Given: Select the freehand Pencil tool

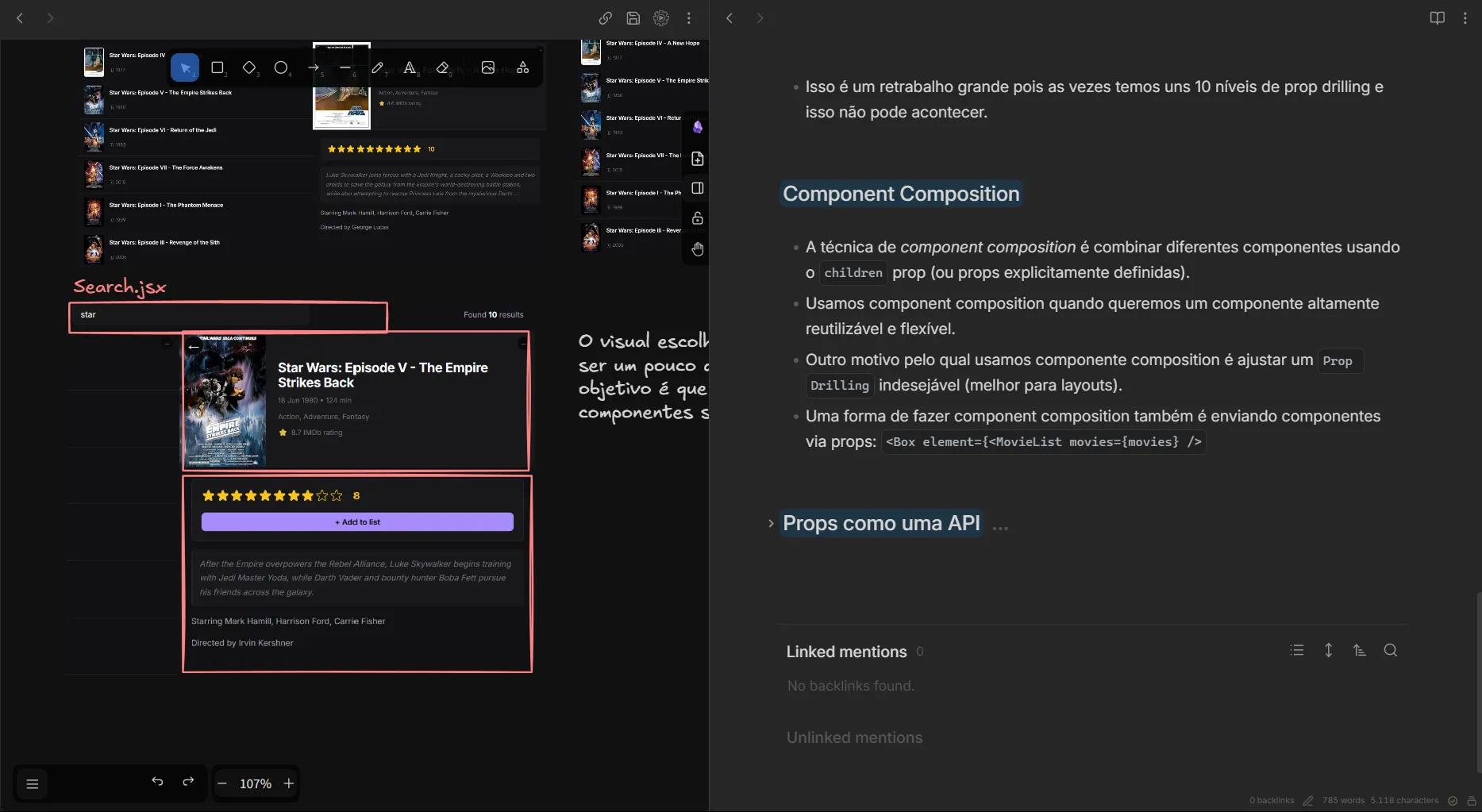Looking at the screenshot, I should pyautogui.click(x=378, y=68).
